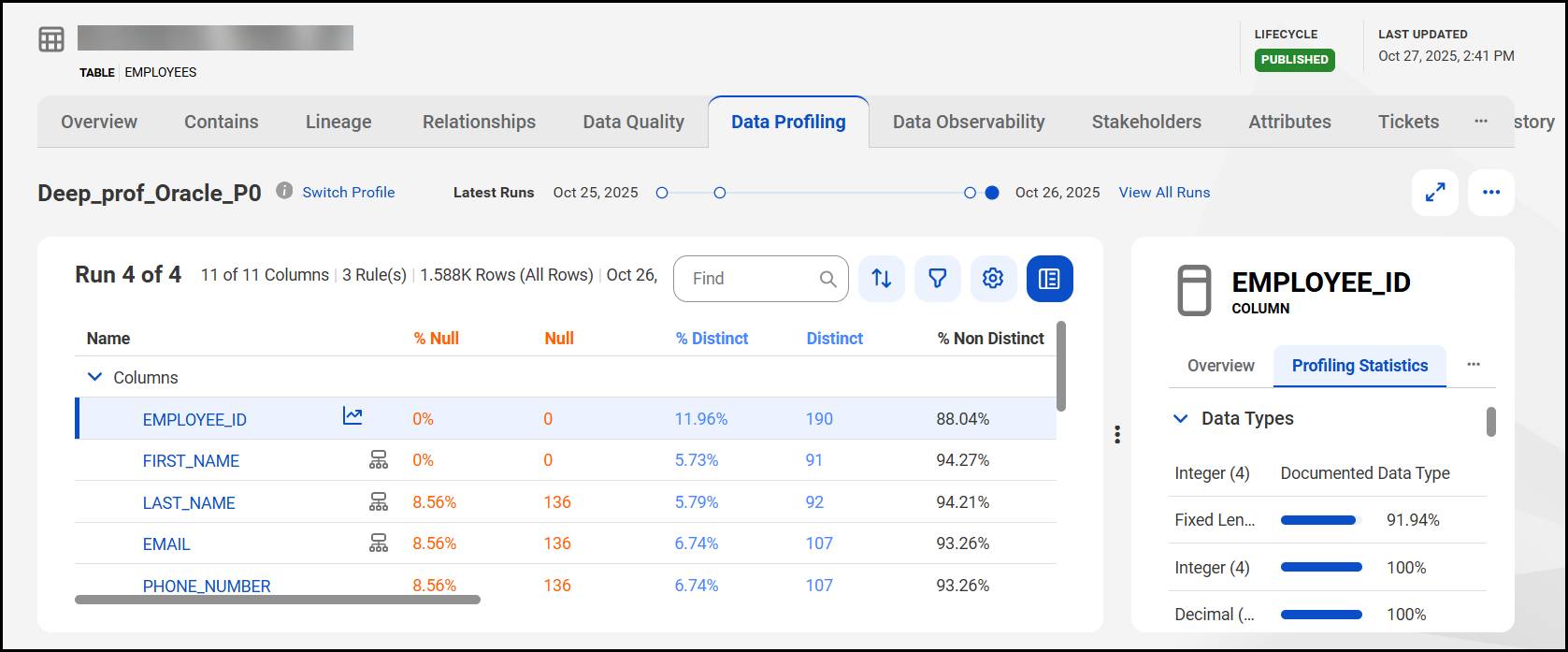Image resolution: width=1568 pixels, height=652 pixels.
Task: Expand profiling panel to full screen
Action: tap(1435, 193)
